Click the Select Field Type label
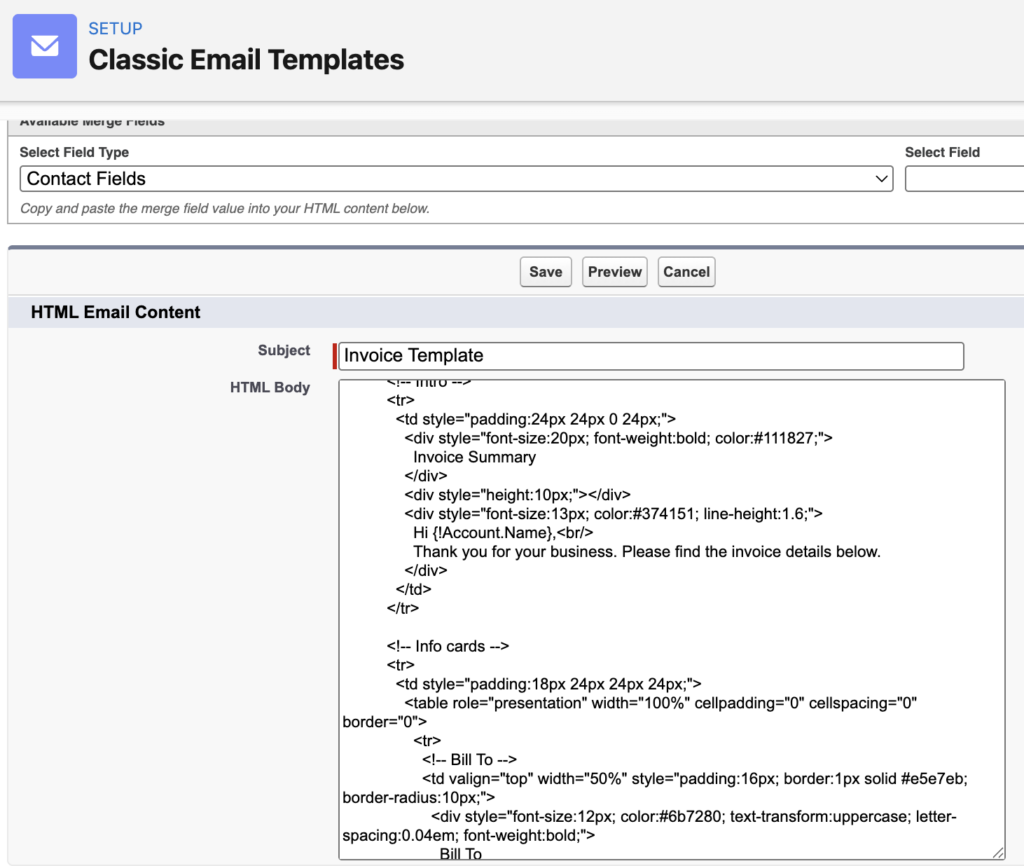 click(74, 152)
